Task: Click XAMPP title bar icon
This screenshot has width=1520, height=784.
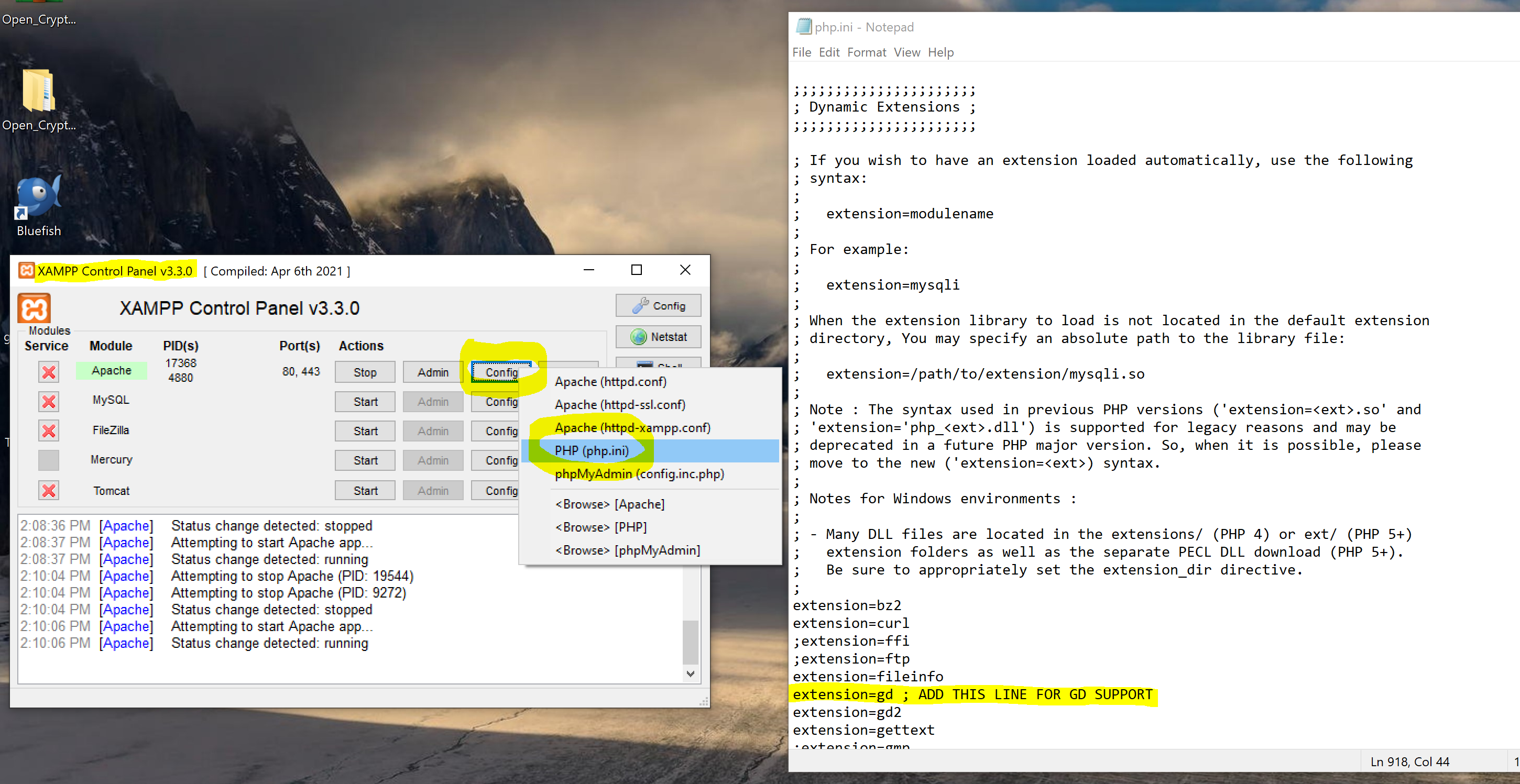Action: 26,271
